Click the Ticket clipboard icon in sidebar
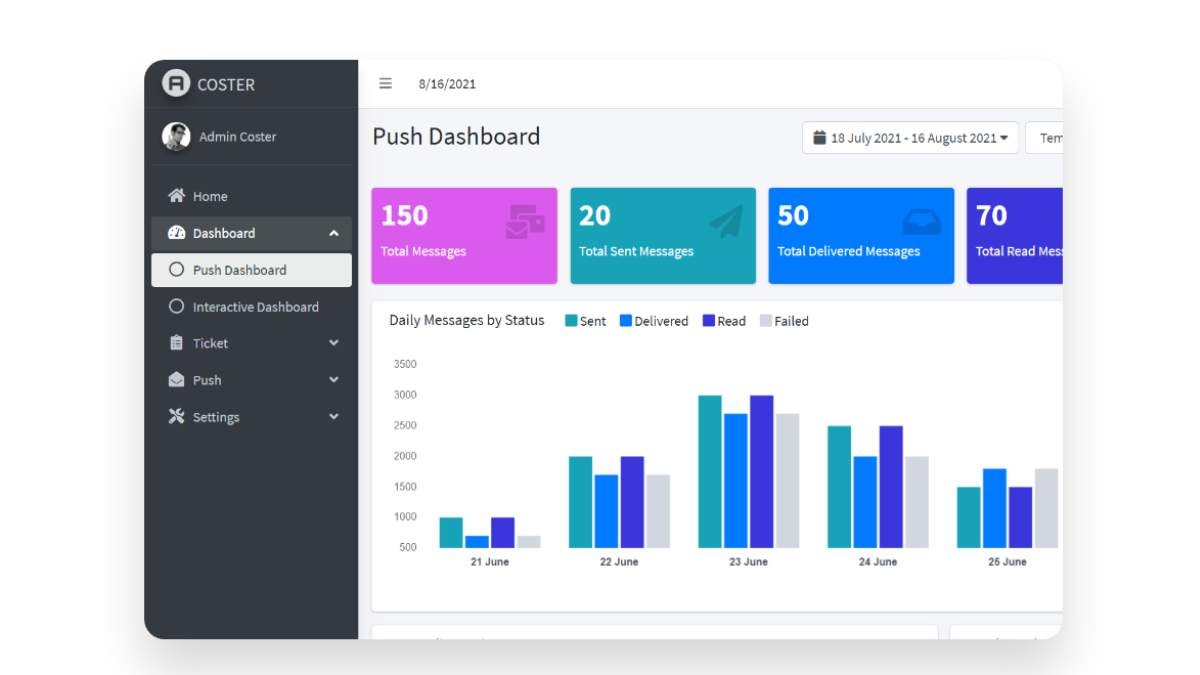 pos(177,343)
